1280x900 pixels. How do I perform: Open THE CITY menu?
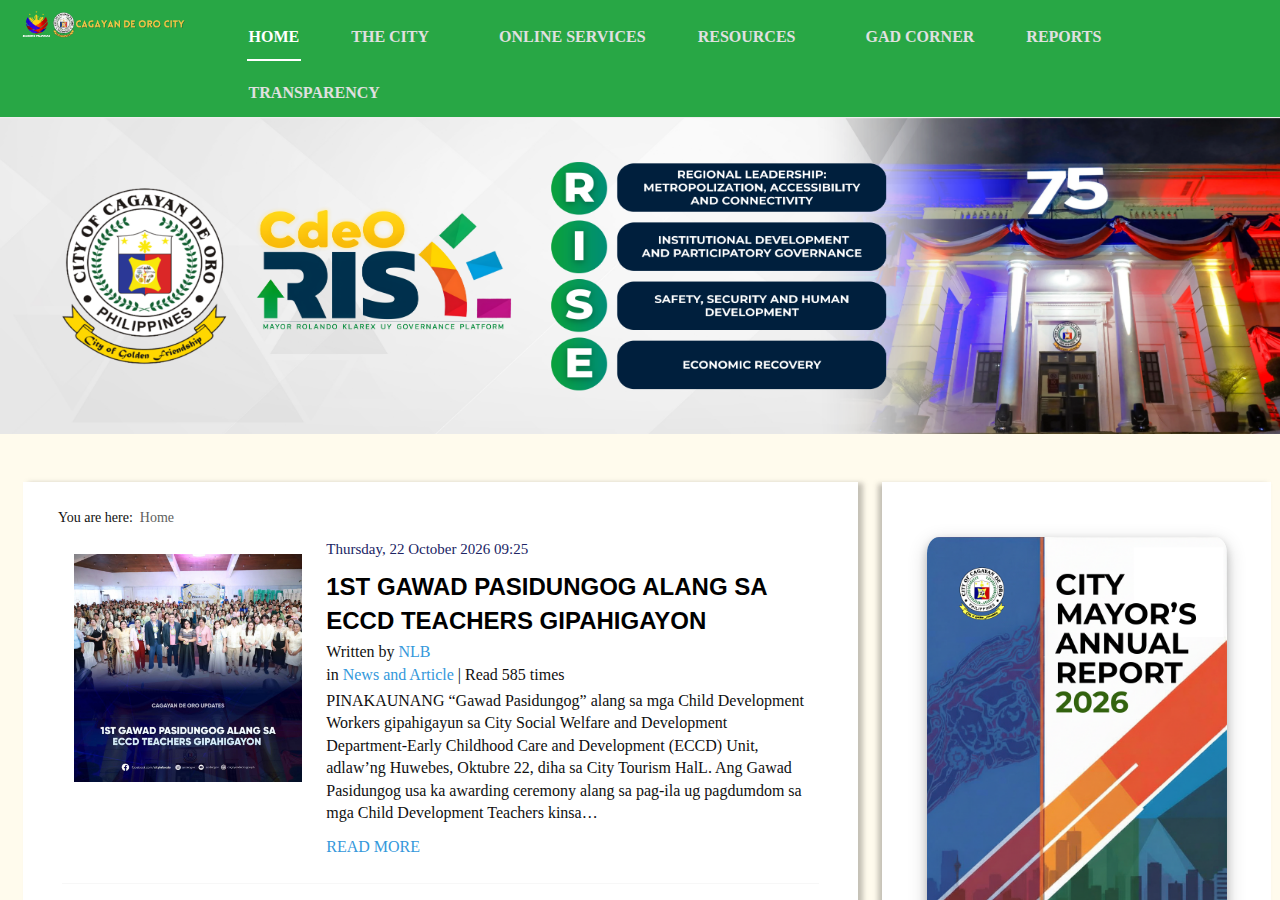pos(390,37)
